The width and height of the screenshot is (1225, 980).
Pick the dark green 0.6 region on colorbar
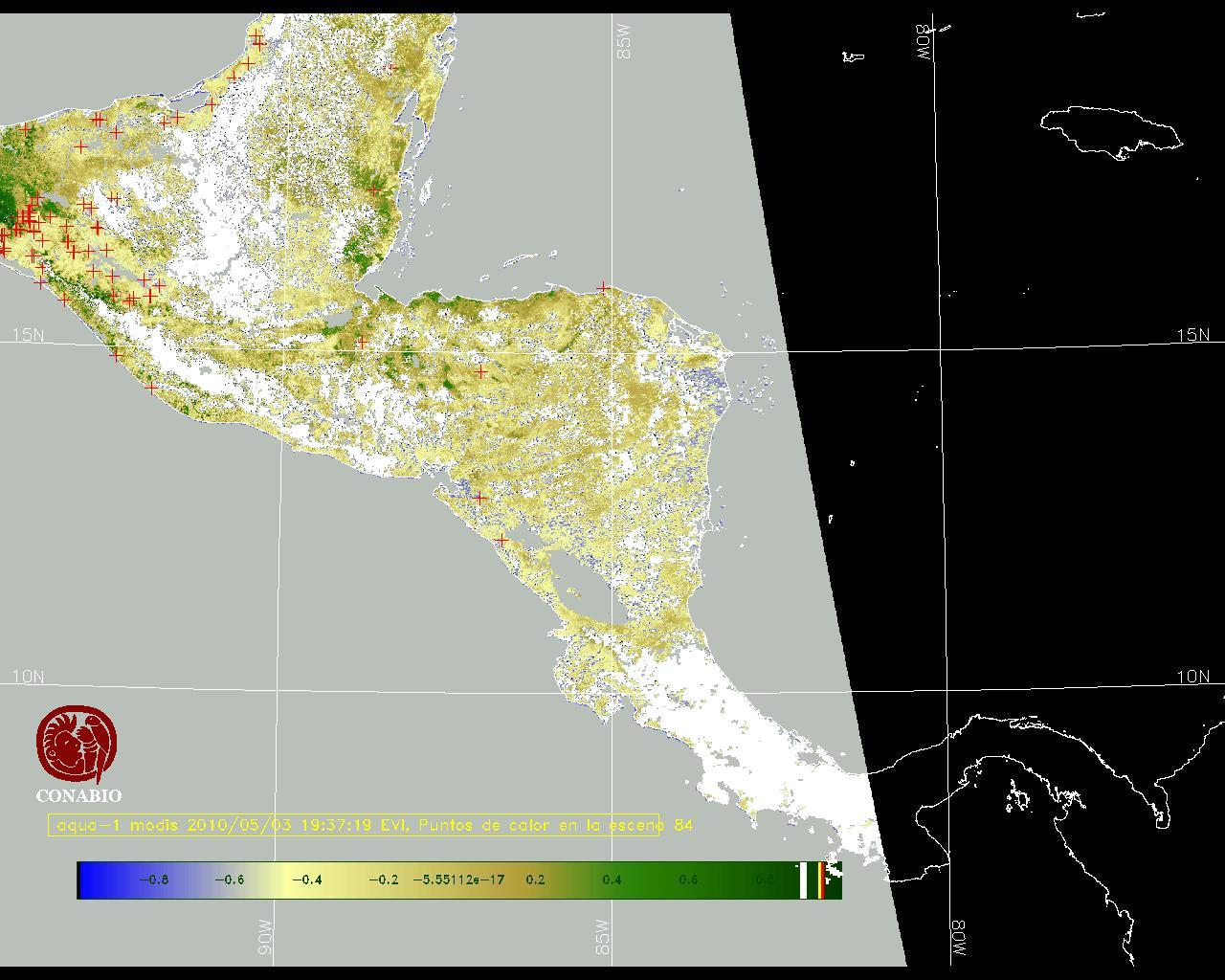point(688,880)
